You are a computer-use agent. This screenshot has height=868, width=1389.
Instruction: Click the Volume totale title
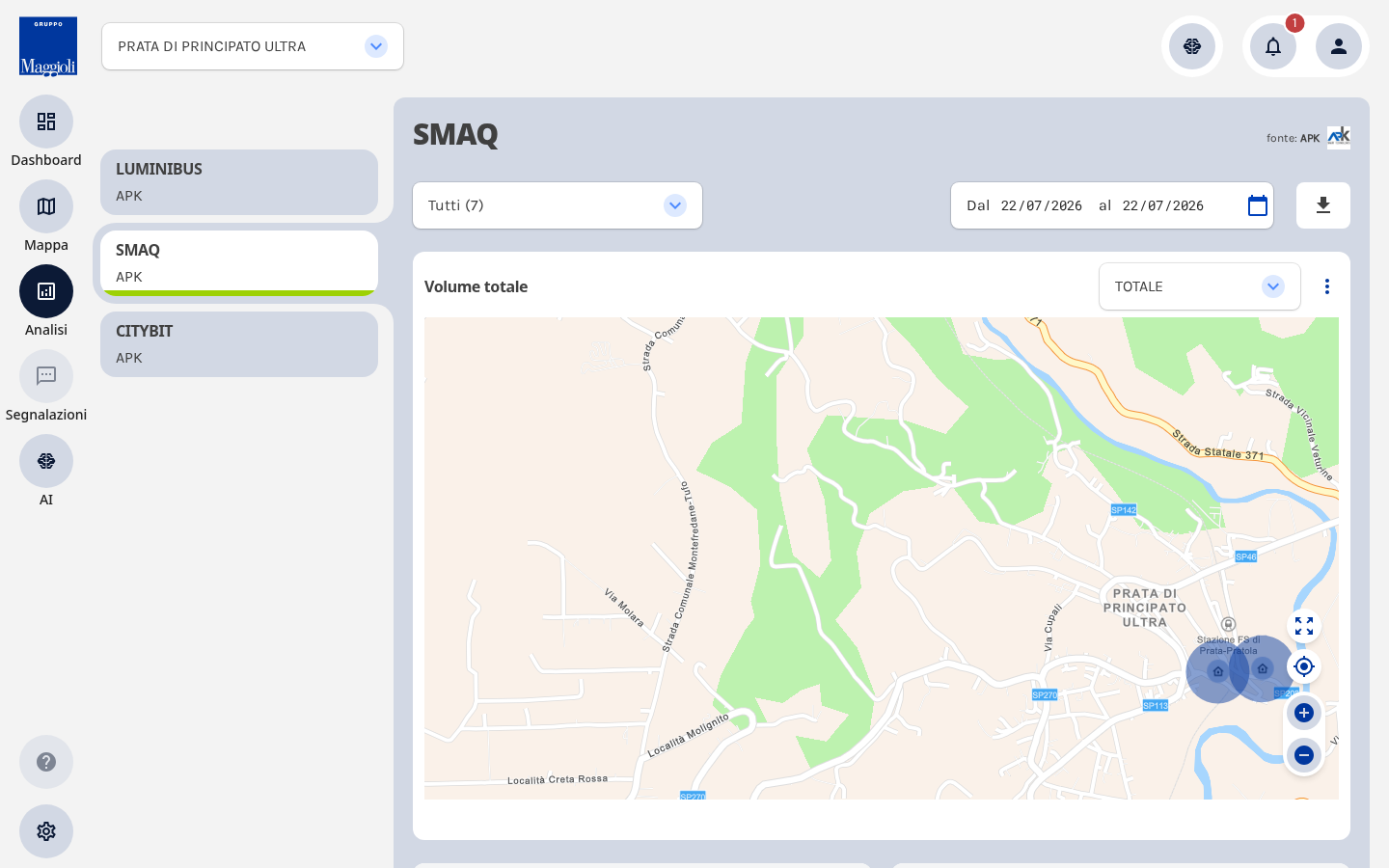pyautogui.click(x=476, y=286)
